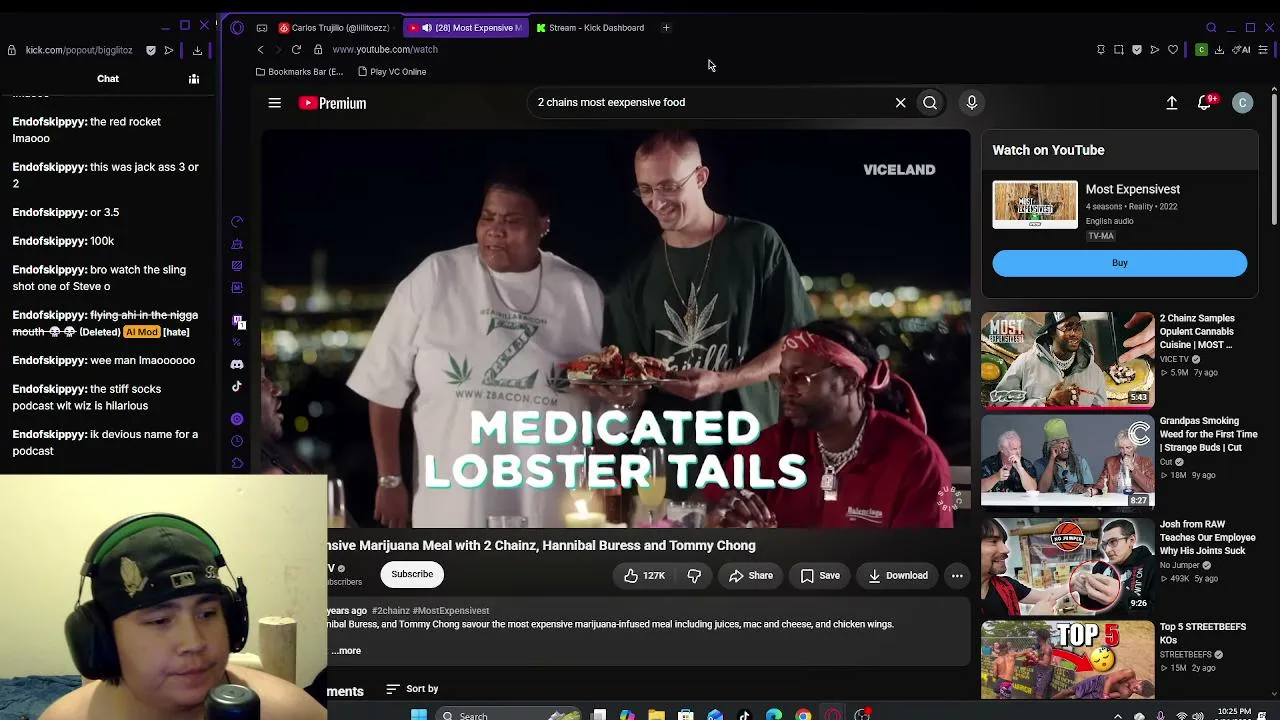
Task: Open Josh from RAW joints video thumbnail
Action: pos(1067,565)
